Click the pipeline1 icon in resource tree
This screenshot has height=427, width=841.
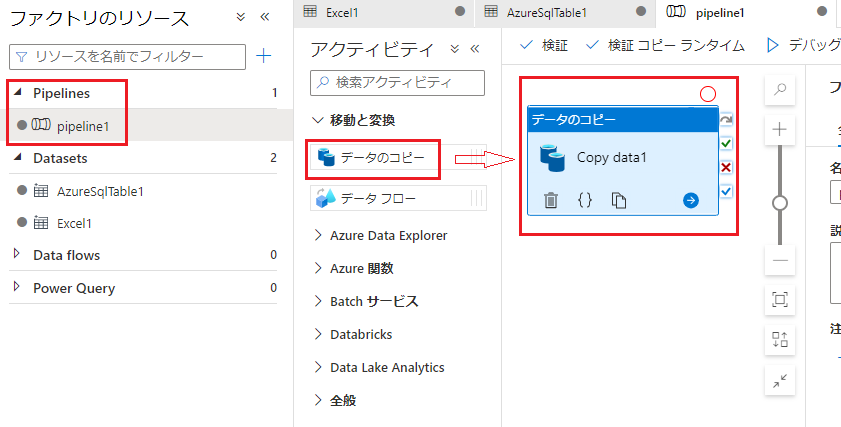(x=41, y=125)
